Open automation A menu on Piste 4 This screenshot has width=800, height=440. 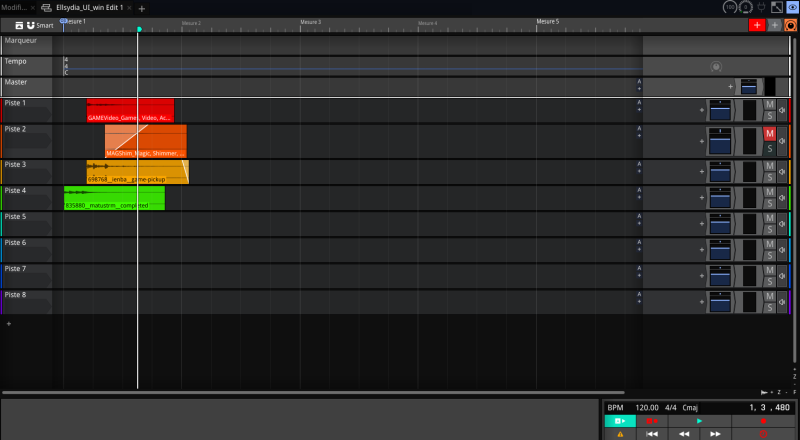click(x=639, y=190)
